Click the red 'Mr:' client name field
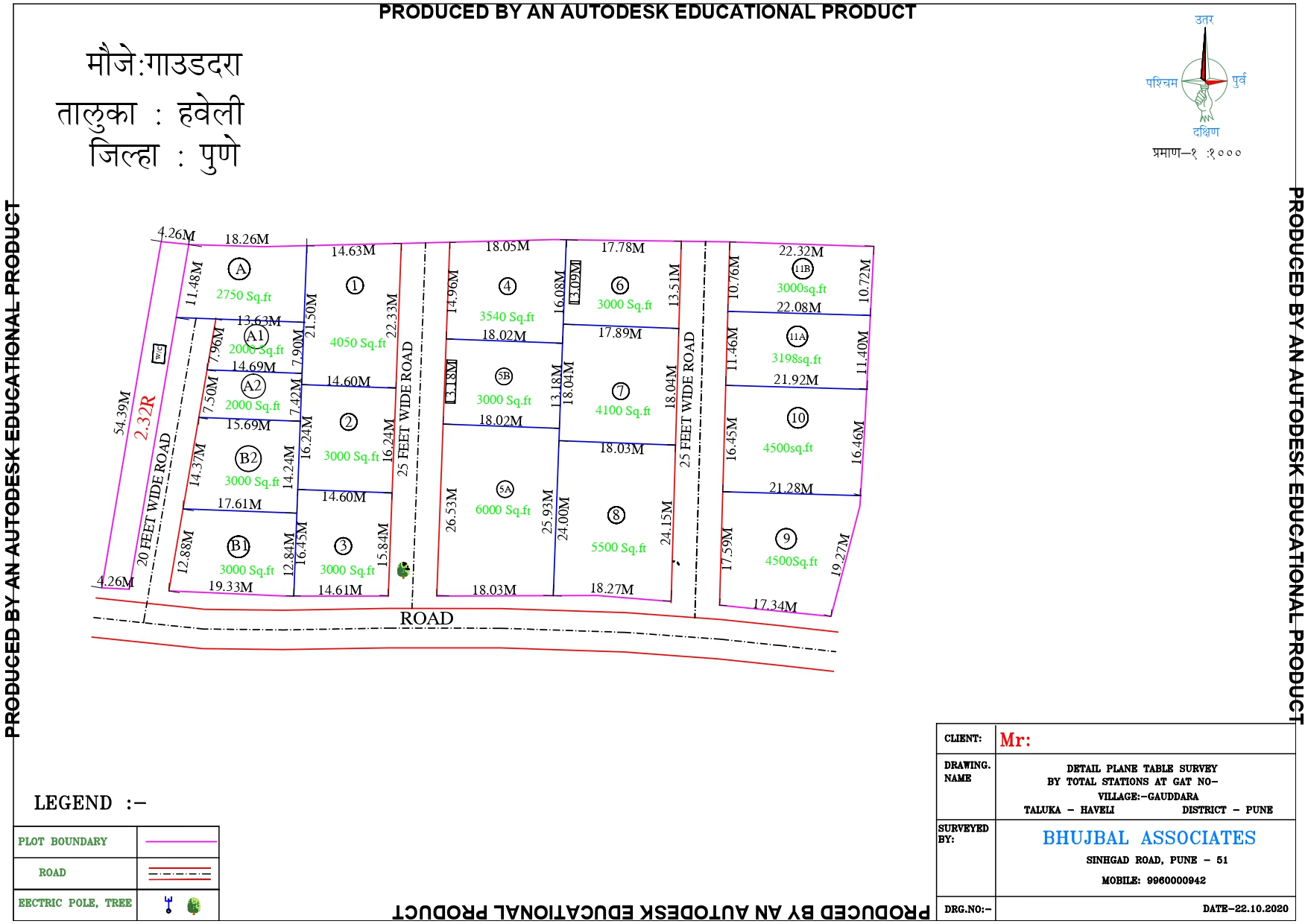 tap(1015, 740)
